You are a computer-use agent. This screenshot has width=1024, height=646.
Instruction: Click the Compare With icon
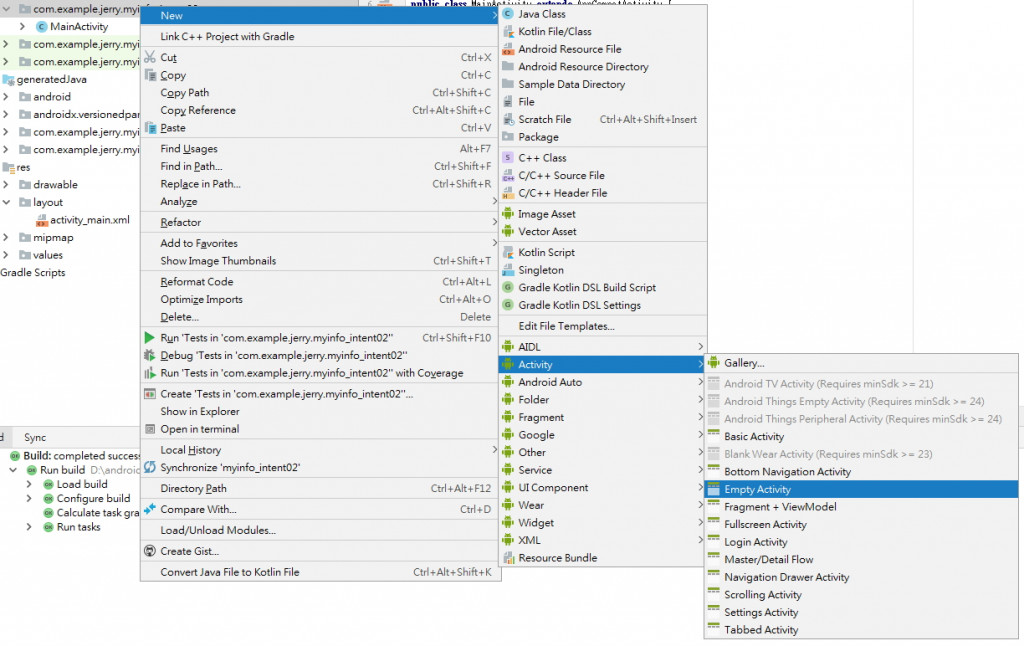click(150, 509)
